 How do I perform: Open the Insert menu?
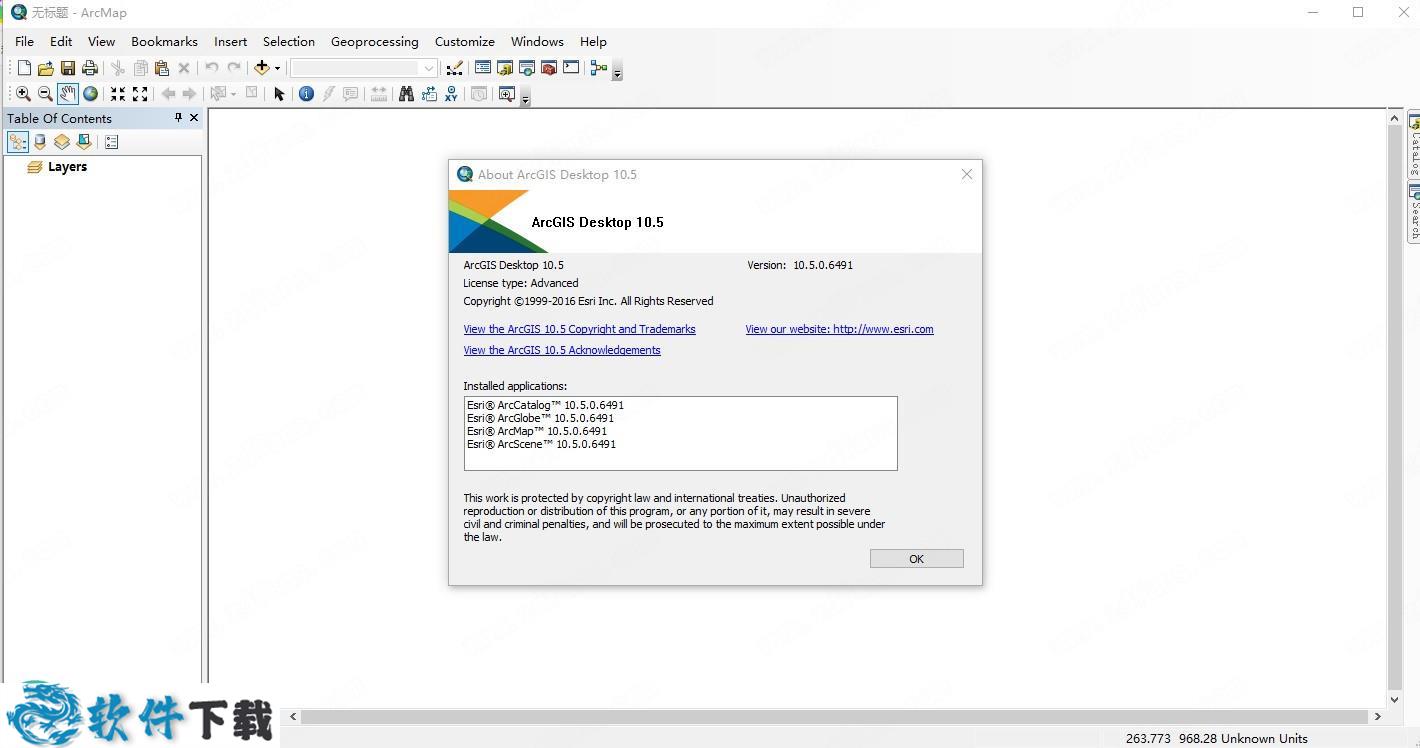click(230, 41)
